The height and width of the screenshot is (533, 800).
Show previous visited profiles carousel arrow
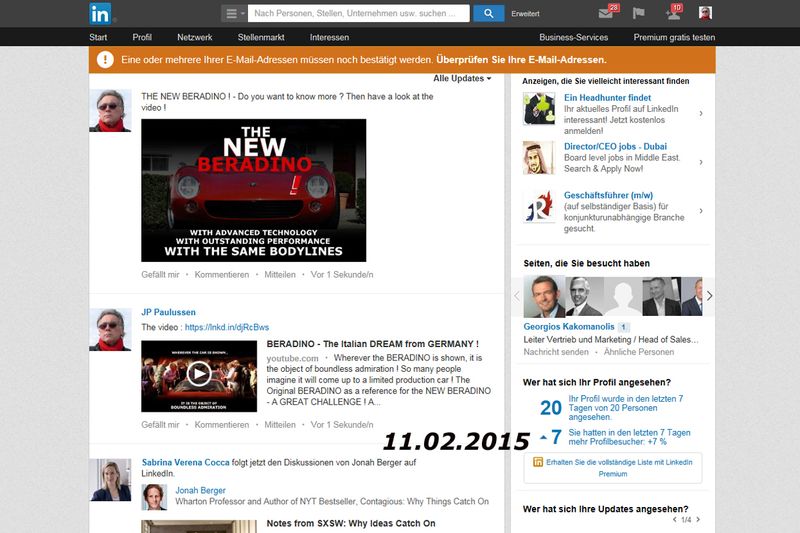(517, 296)
